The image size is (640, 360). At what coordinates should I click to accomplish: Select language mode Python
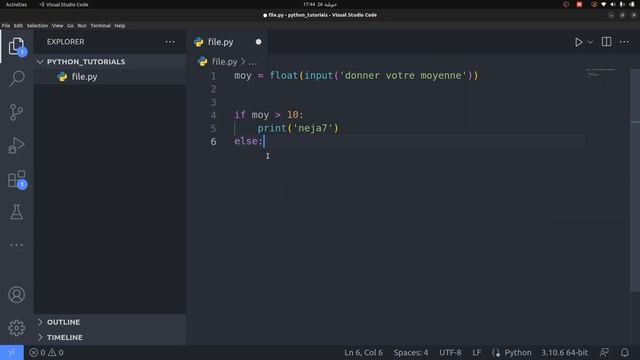(x=518, y=352)
